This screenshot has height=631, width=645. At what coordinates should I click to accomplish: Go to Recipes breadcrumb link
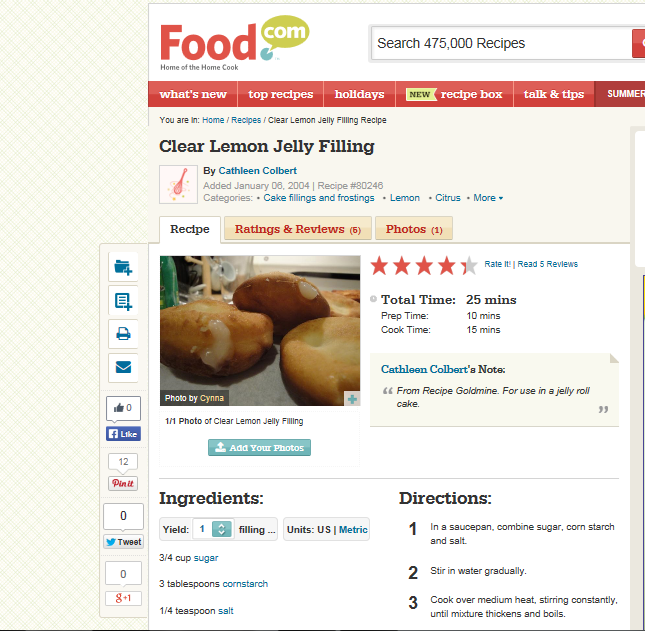coord(246,120)
